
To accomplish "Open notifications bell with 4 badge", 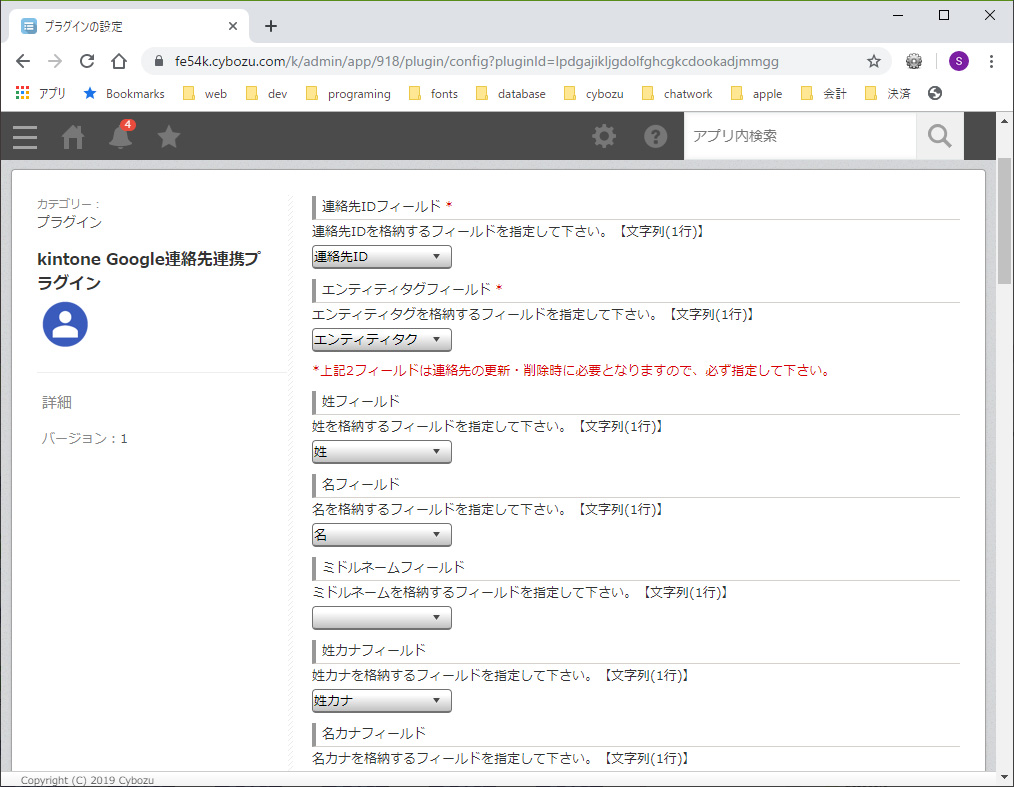I will pos(121,135).
